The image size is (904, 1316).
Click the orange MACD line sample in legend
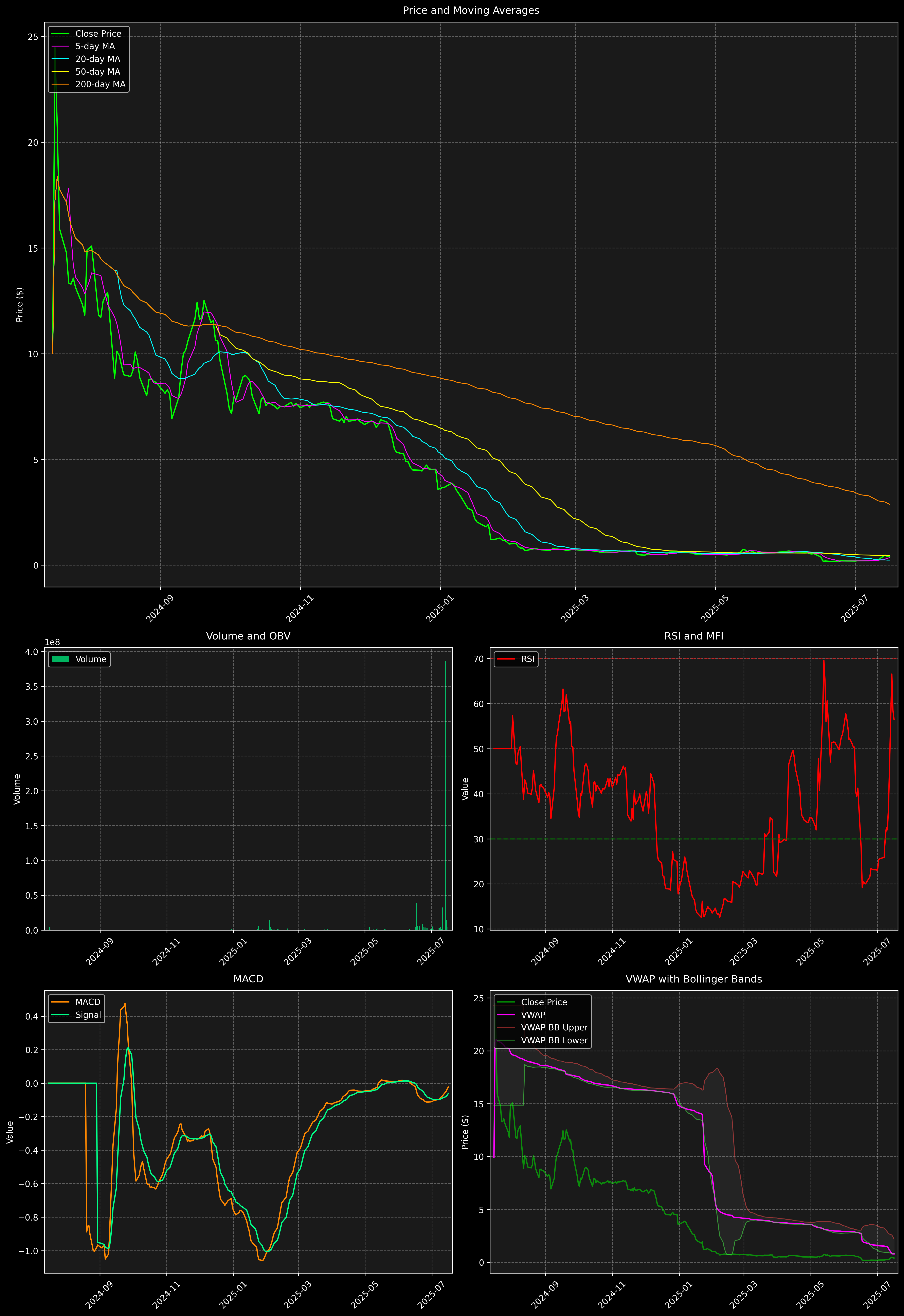60,1002
